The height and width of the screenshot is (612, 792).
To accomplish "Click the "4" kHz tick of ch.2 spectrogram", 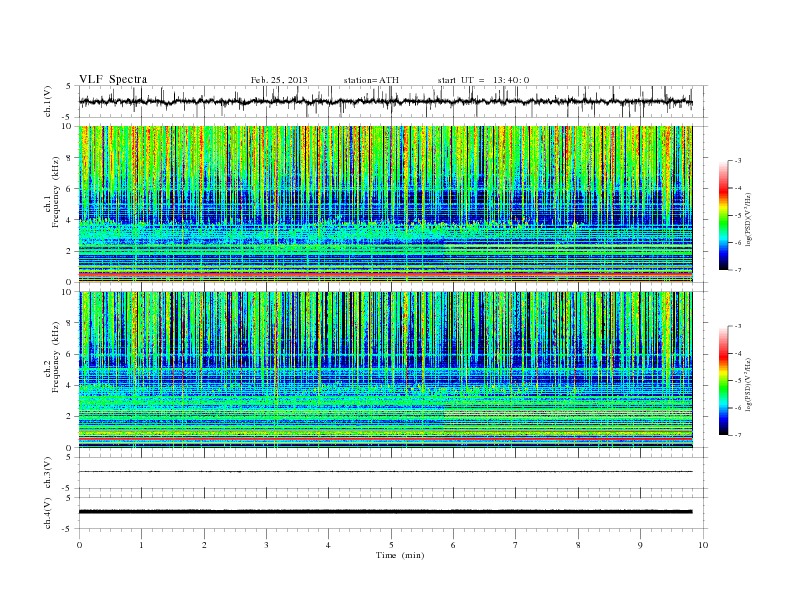I will [70, 386].
